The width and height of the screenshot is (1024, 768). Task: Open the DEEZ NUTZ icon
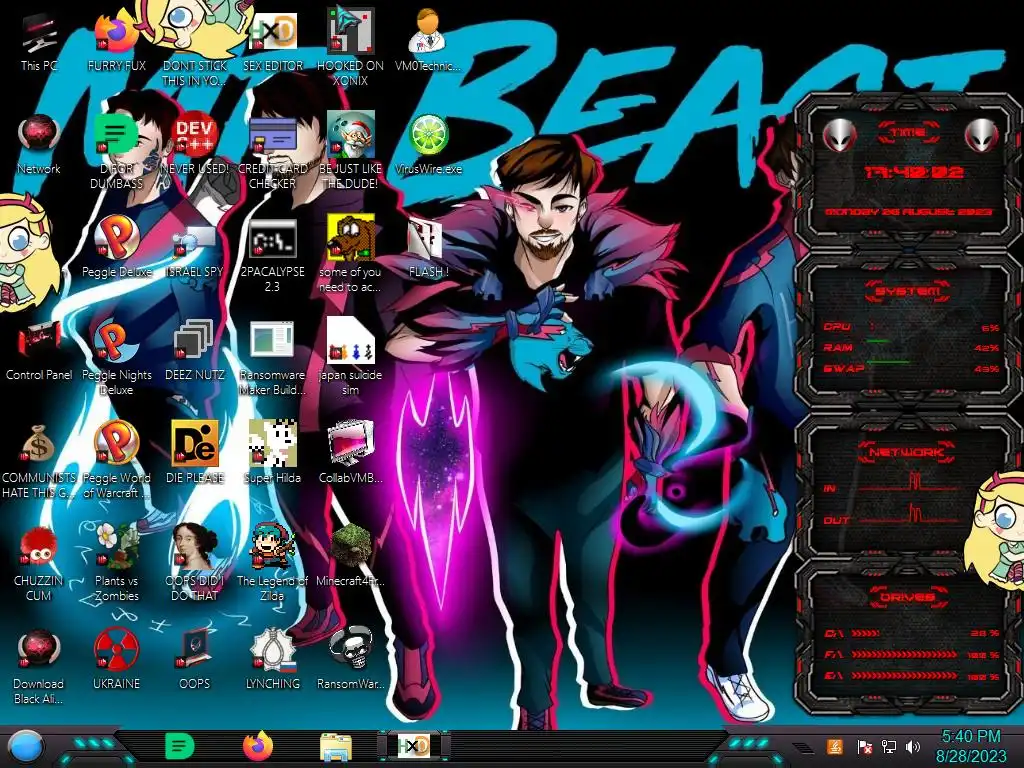195,351
